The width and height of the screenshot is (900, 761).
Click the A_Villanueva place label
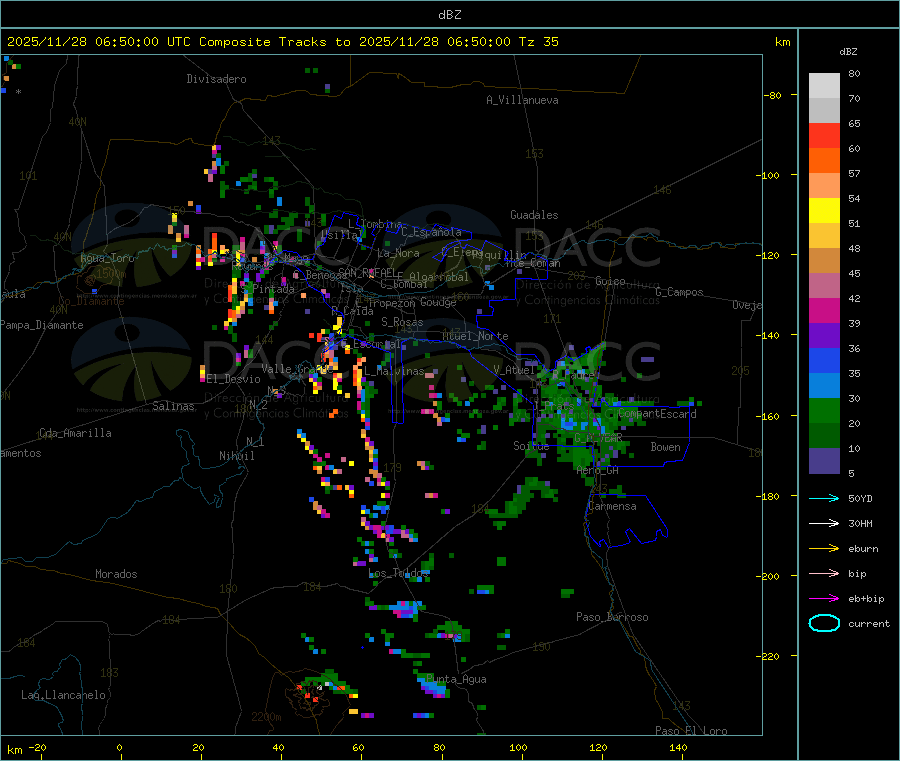(x=522, y=100)
